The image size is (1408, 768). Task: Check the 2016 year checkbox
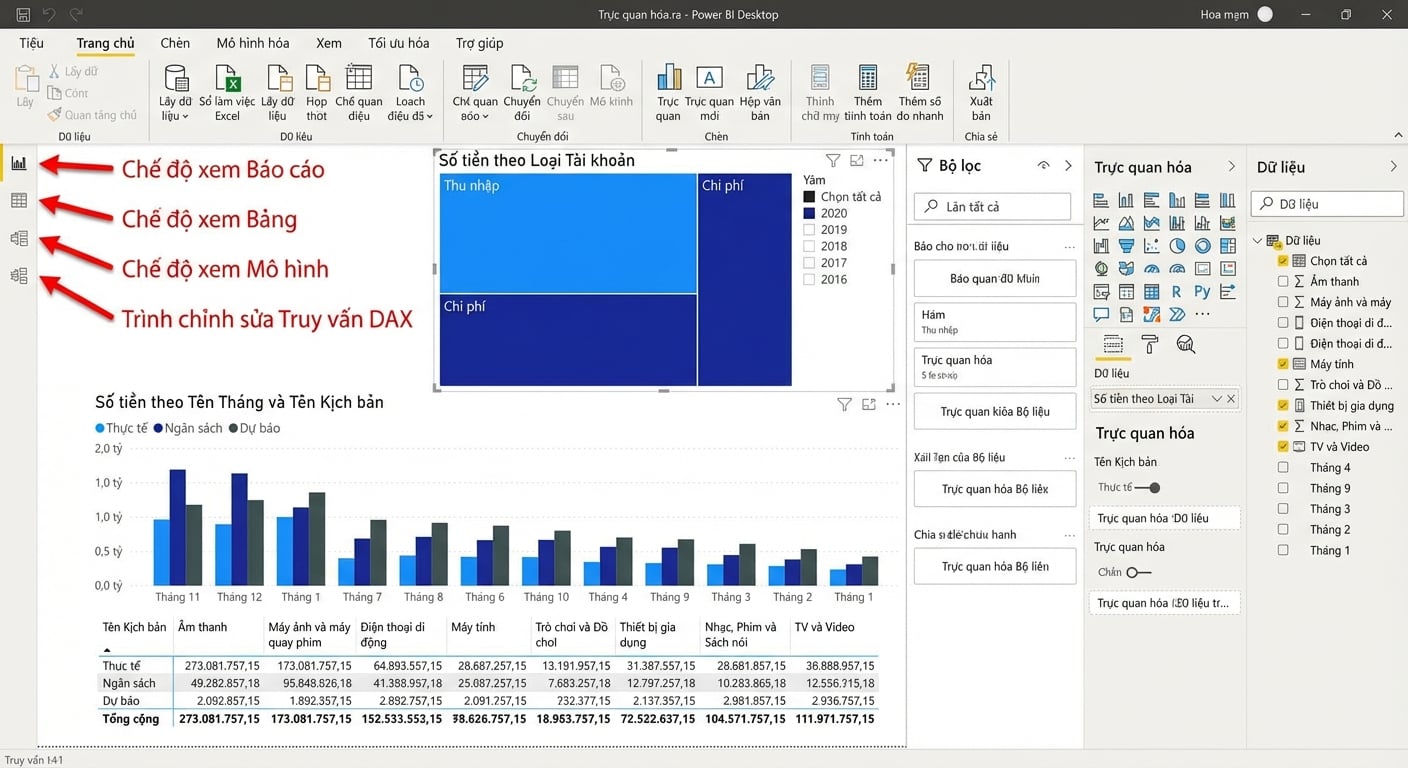pos(809,280)
